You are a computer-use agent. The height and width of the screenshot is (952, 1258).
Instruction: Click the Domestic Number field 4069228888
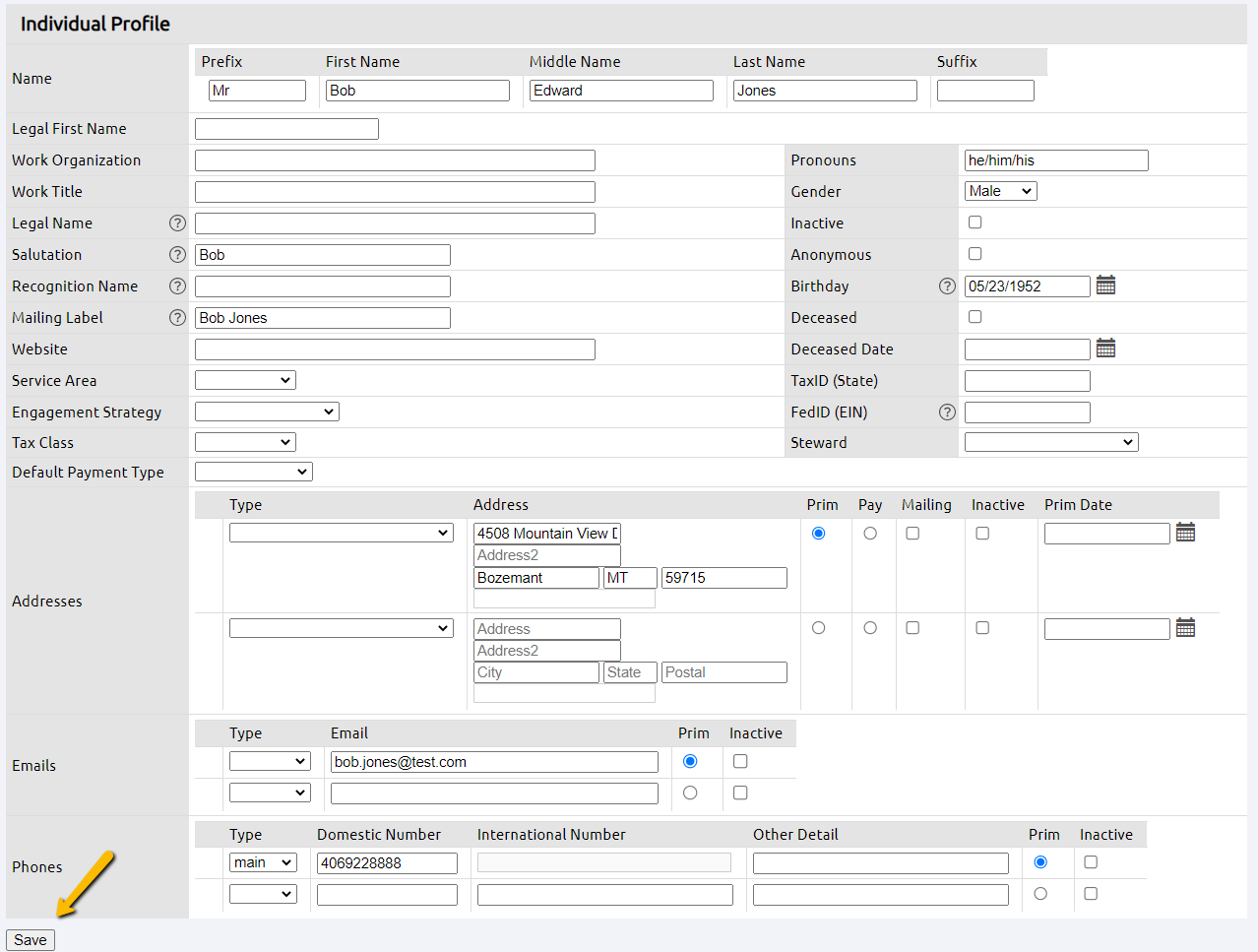coord(387,863)
